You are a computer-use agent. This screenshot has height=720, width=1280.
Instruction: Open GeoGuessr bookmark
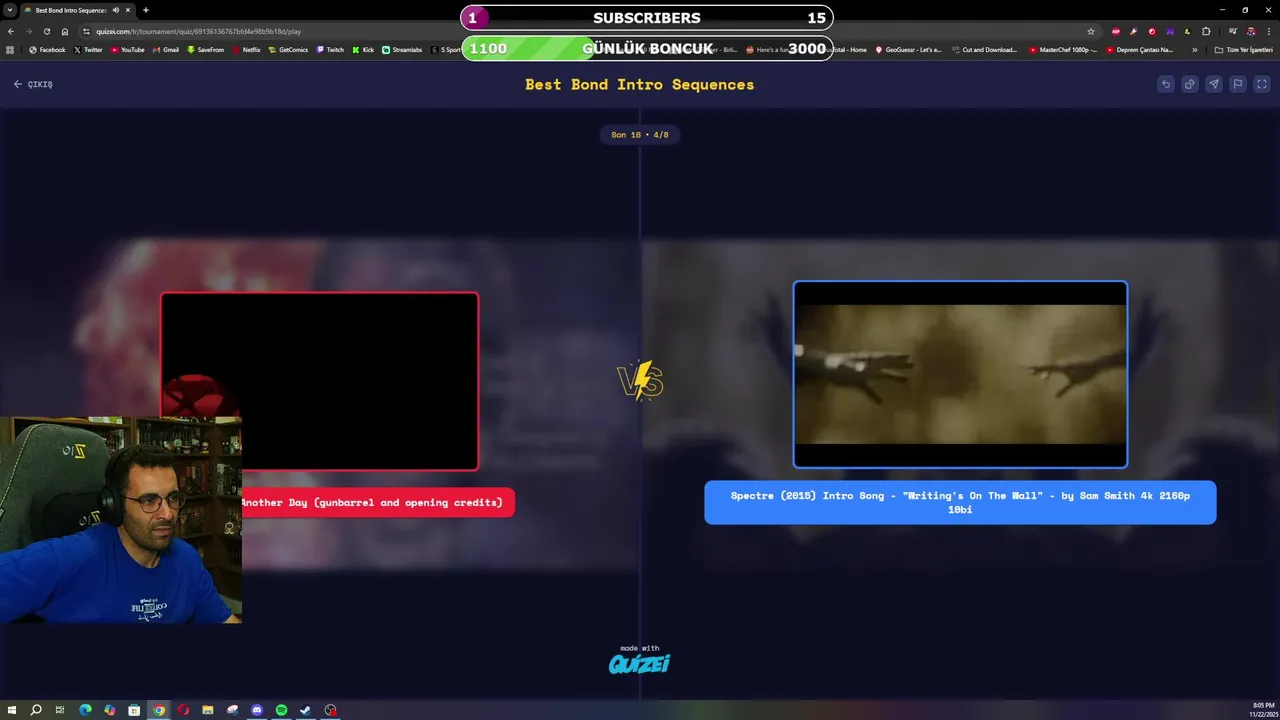[x=908, y=50]
